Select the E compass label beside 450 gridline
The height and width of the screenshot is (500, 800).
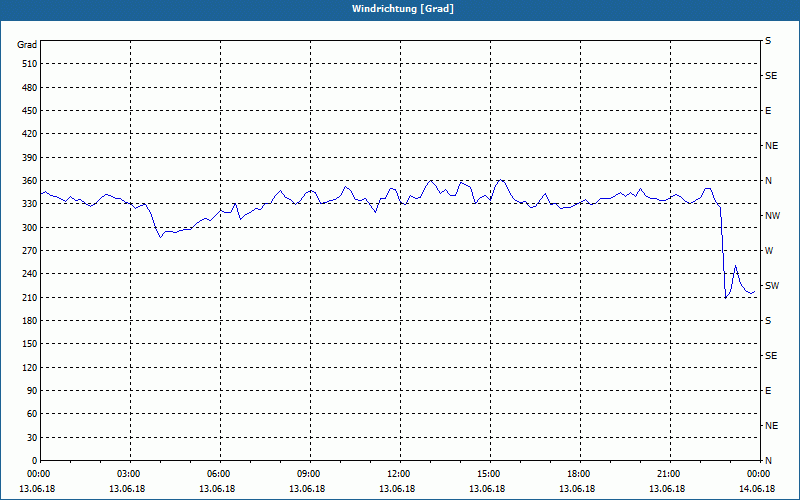tap(768, 111)
